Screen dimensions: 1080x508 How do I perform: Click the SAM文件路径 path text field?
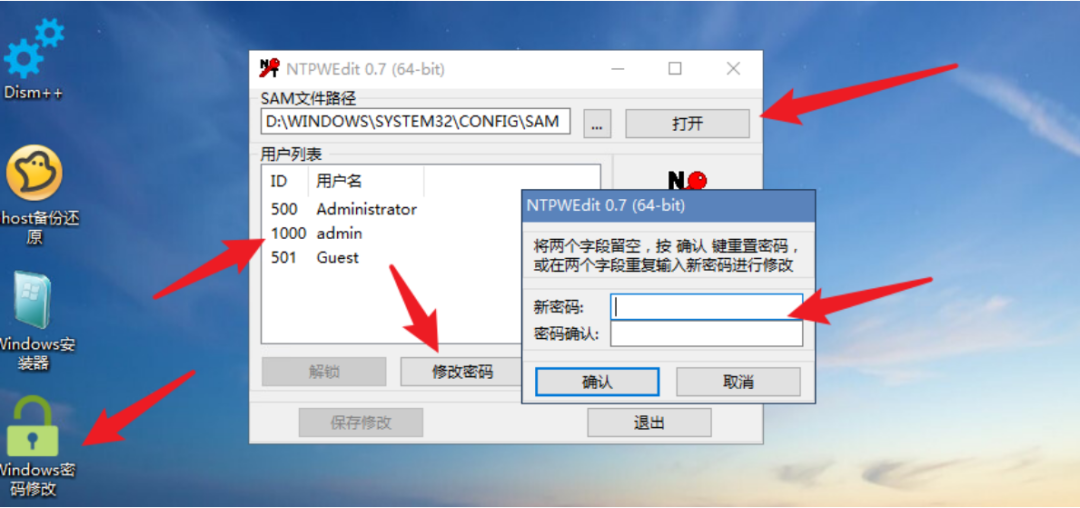tap(416, 121)
